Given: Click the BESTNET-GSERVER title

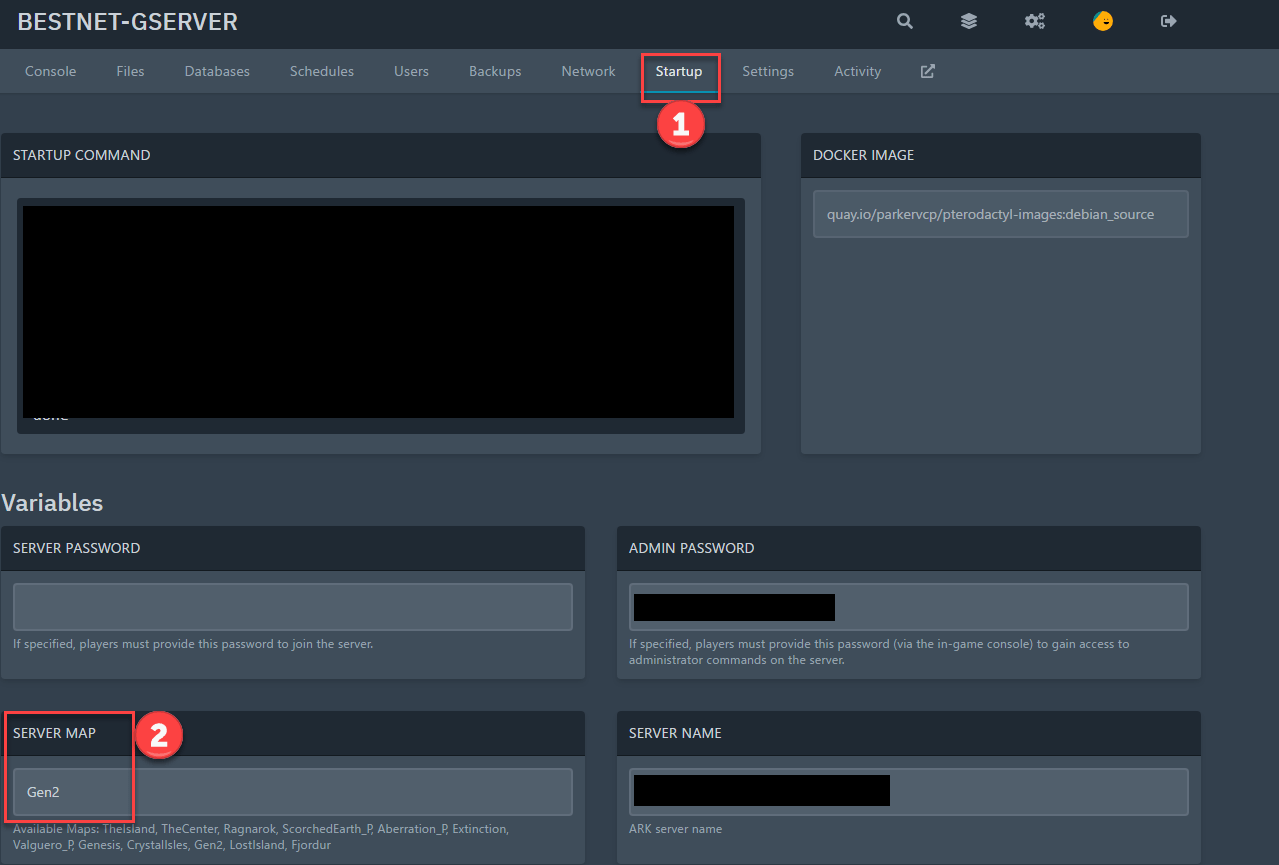Looking at the screenshot, I should click(x=128, y=22).
